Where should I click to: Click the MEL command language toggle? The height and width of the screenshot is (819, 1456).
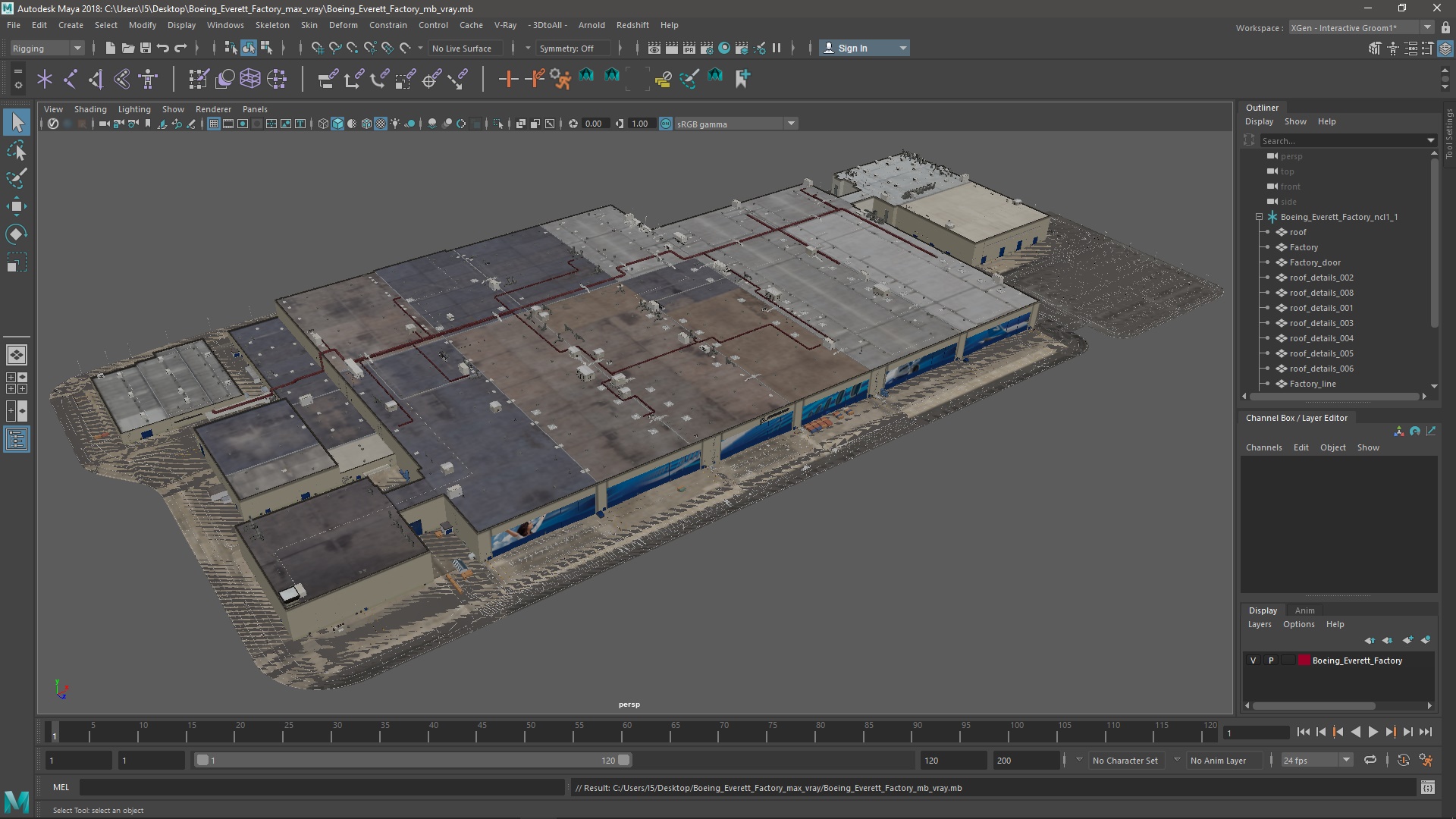[x=61, y=788]
